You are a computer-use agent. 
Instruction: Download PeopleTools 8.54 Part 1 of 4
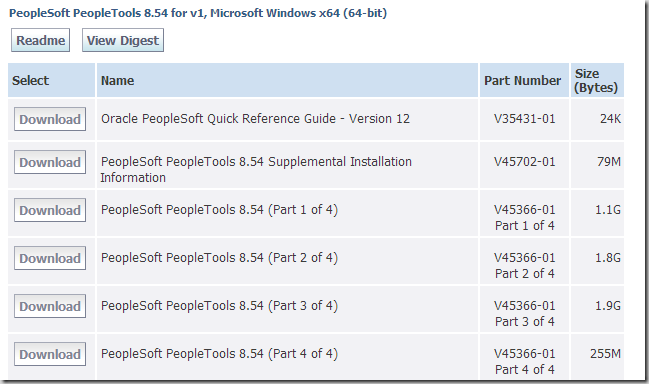click(50, 210)
